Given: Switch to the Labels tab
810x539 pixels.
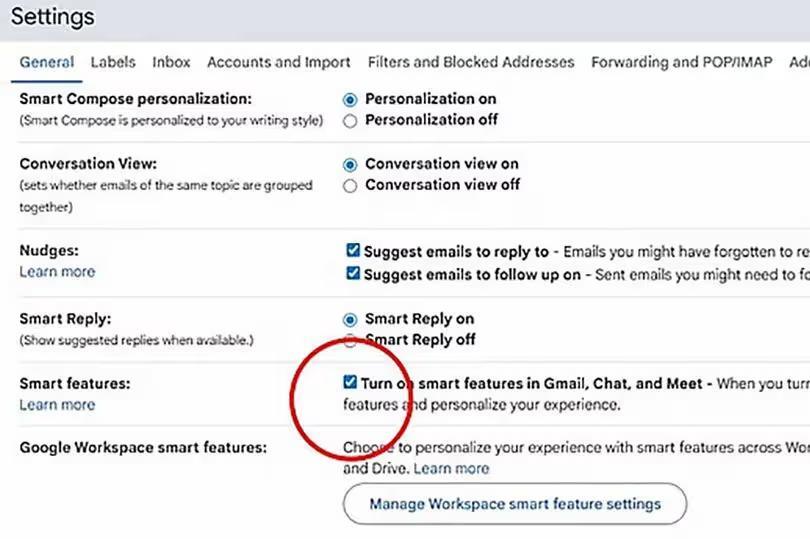Looking at the screenshot, I should [x=113, y=62].
